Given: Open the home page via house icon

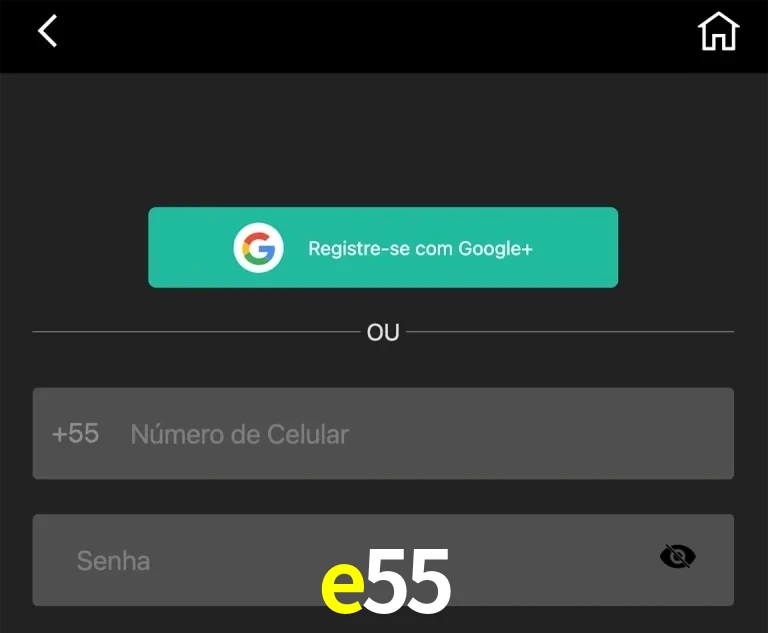Looking at the screenshot, I should click(x=718, y=31).
